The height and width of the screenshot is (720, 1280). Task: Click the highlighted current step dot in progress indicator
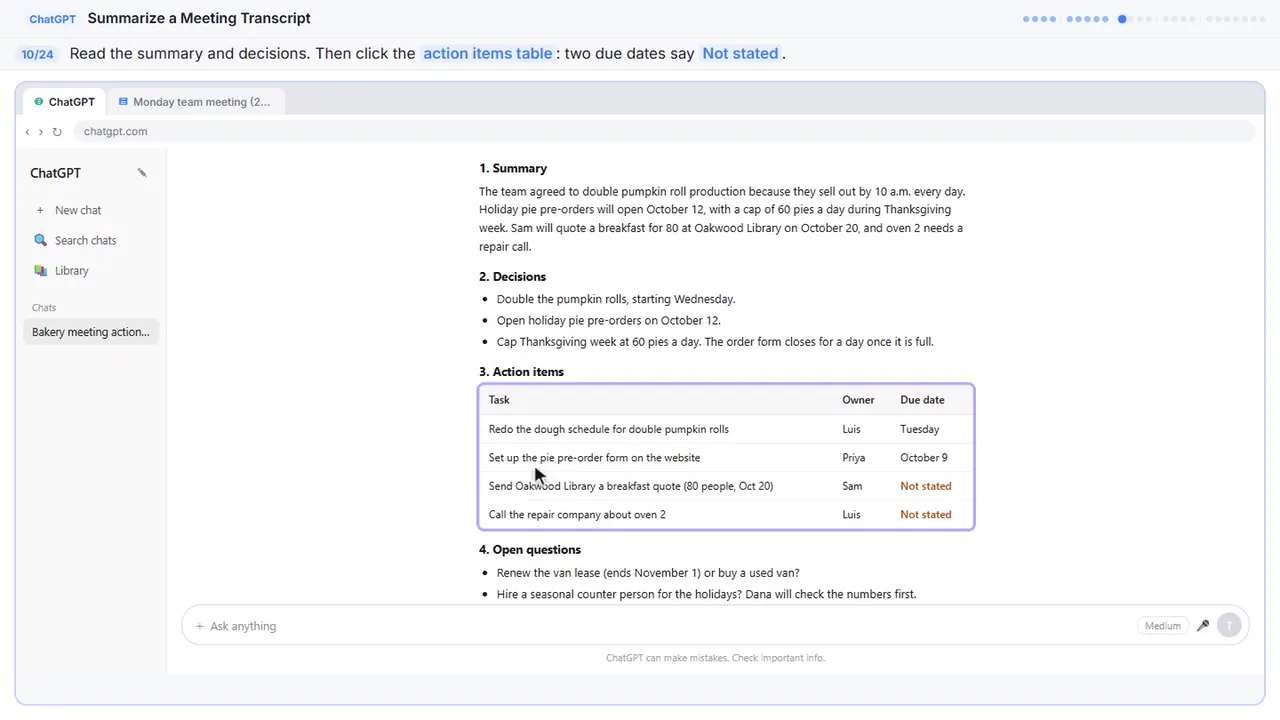[x=1122, y=19]
